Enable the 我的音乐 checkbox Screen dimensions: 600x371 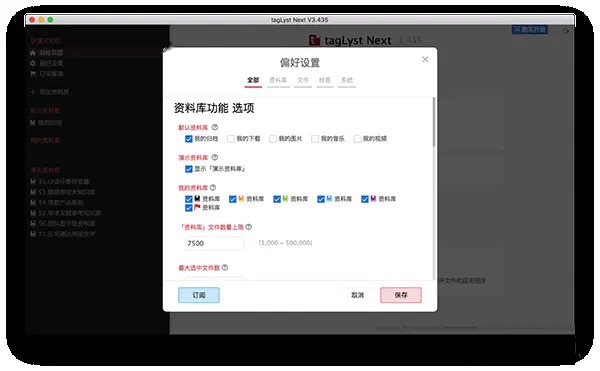[x=315, y=138]
